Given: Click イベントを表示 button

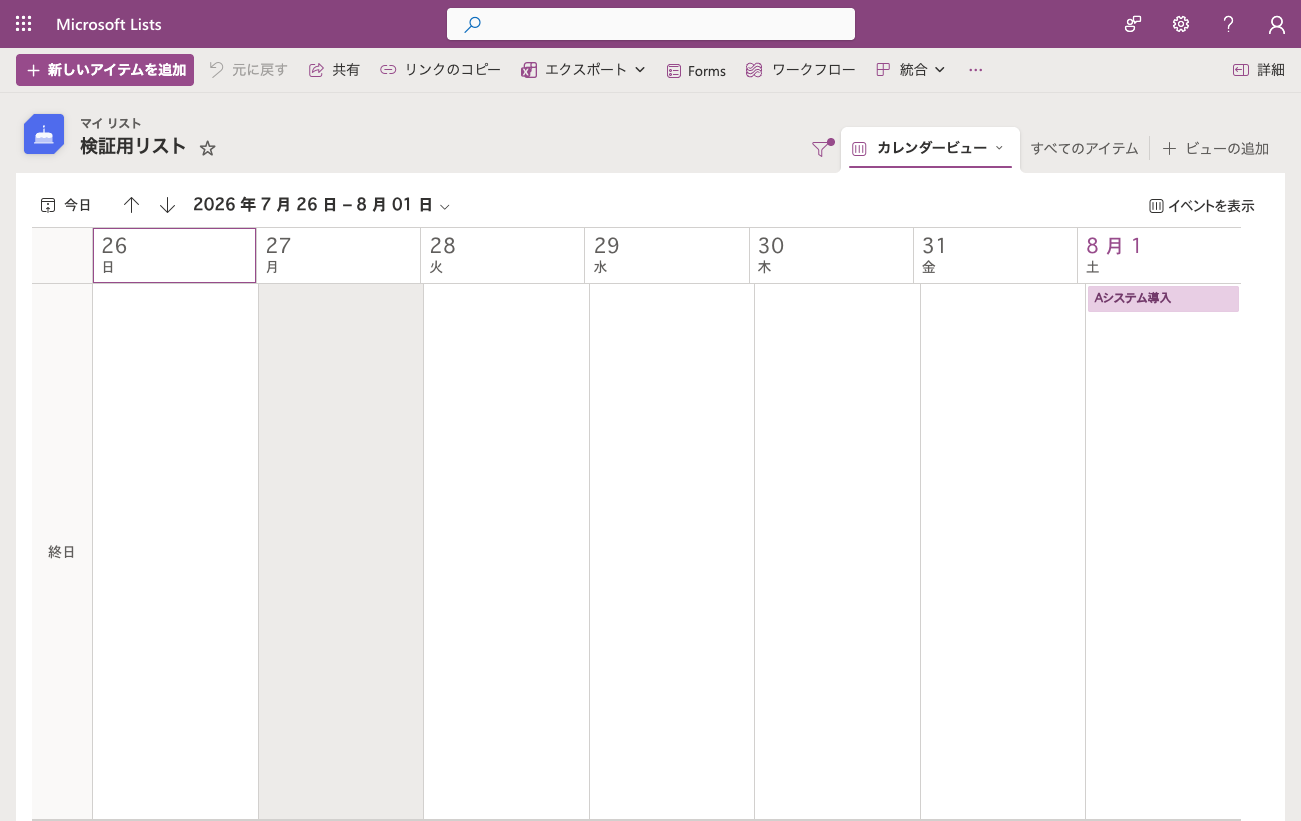Looking at the screenshot, I should (1202, 206).
